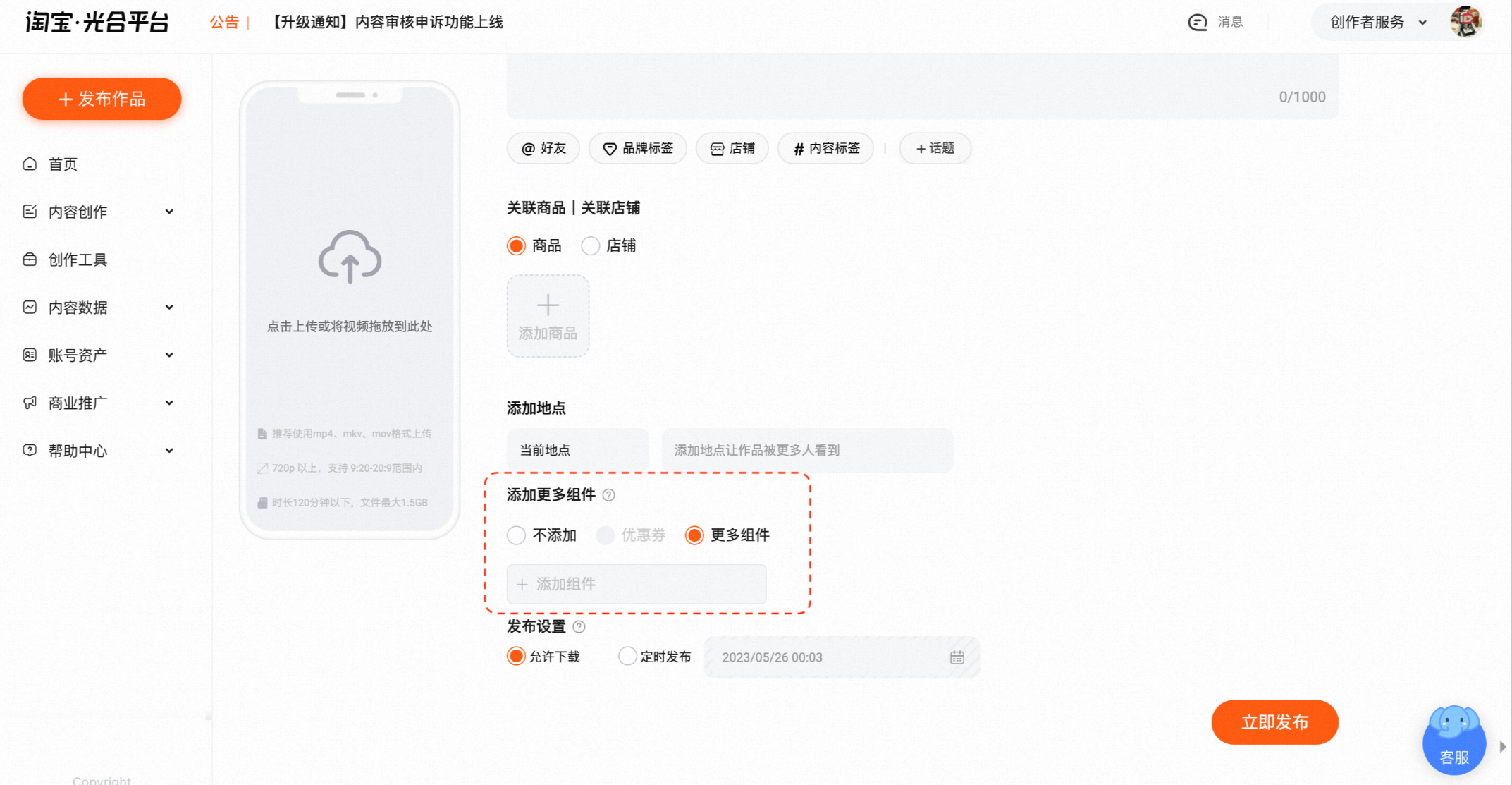This screenshot has width=1512, height=785.
Task: Click the cloud upload video icon
Action: tap(350, 257)
